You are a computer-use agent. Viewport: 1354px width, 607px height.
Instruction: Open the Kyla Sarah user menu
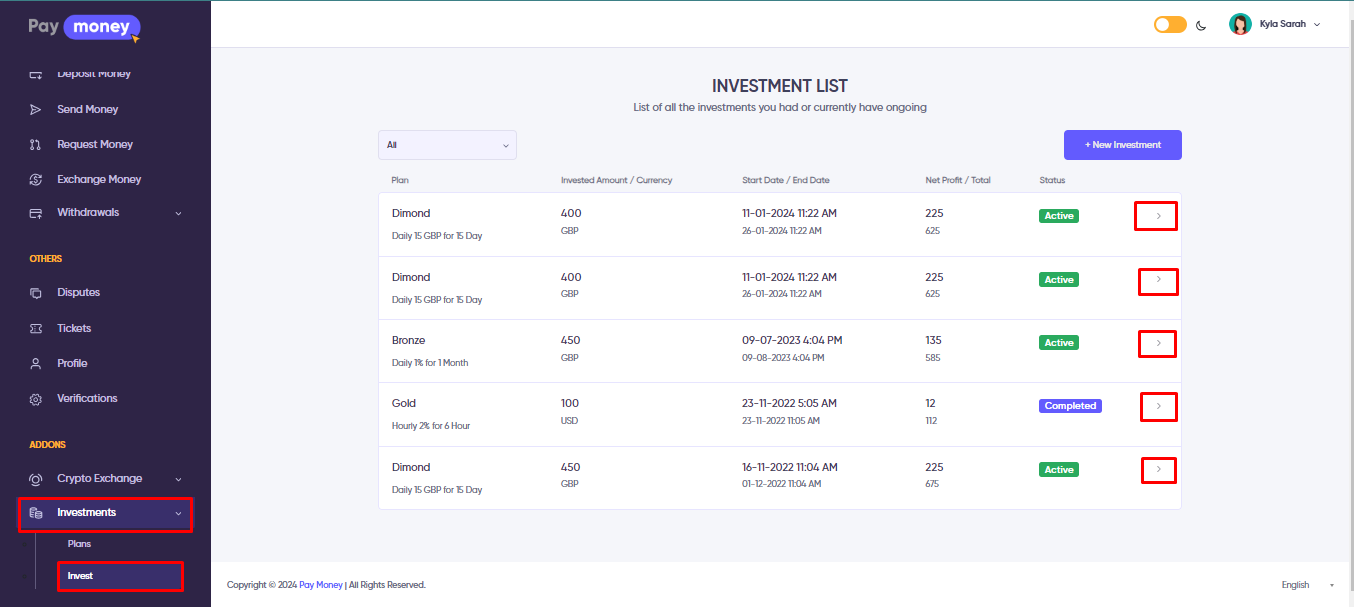point(1275,24)
